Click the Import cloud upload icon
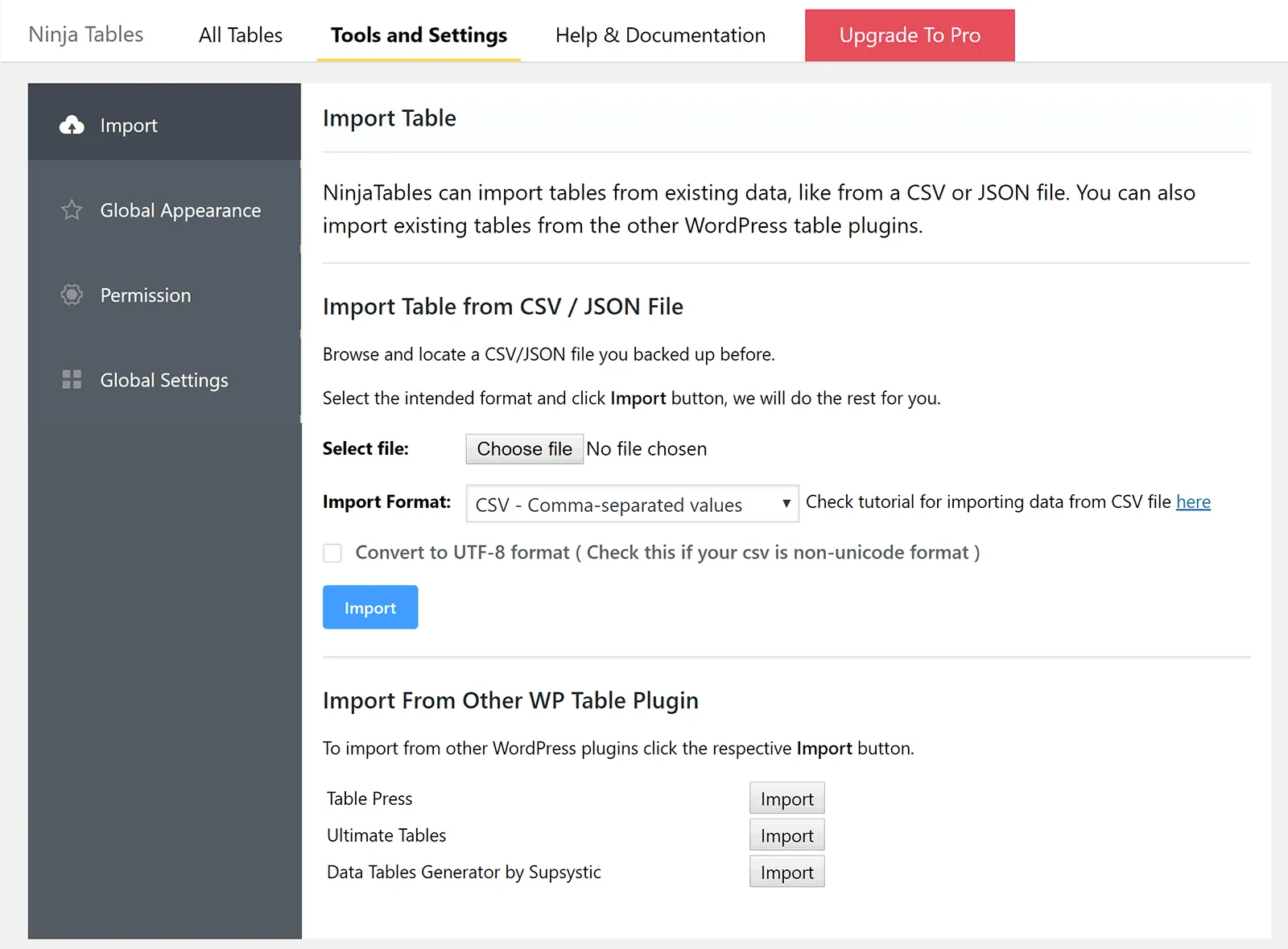This screenshot has width=1288, height=949. [x=72, y=125]
